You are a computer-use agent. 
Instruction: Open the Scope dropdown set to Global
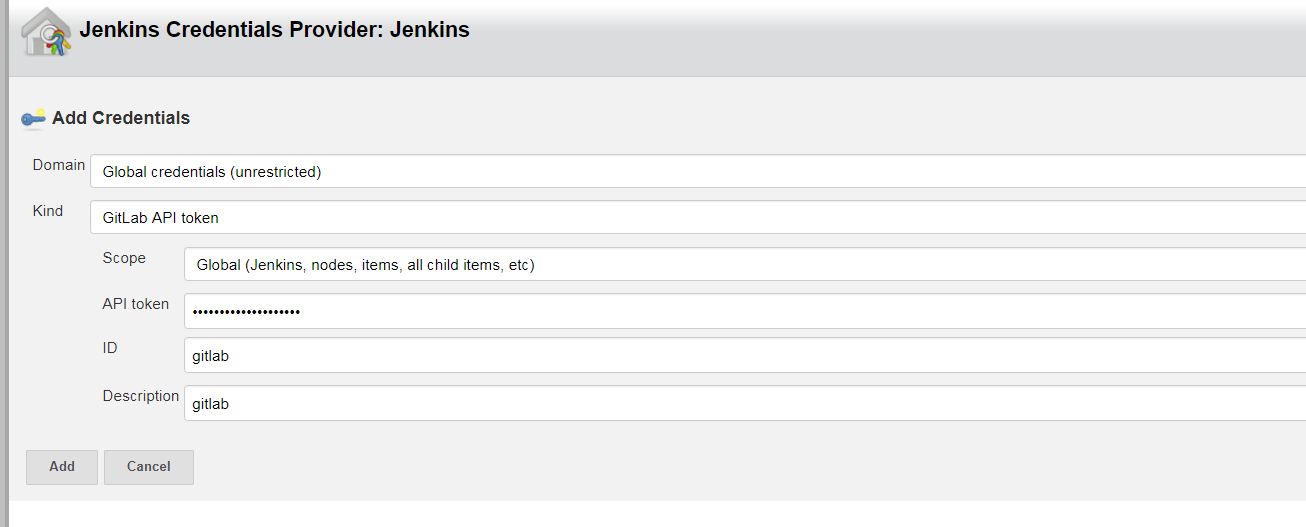744,264
